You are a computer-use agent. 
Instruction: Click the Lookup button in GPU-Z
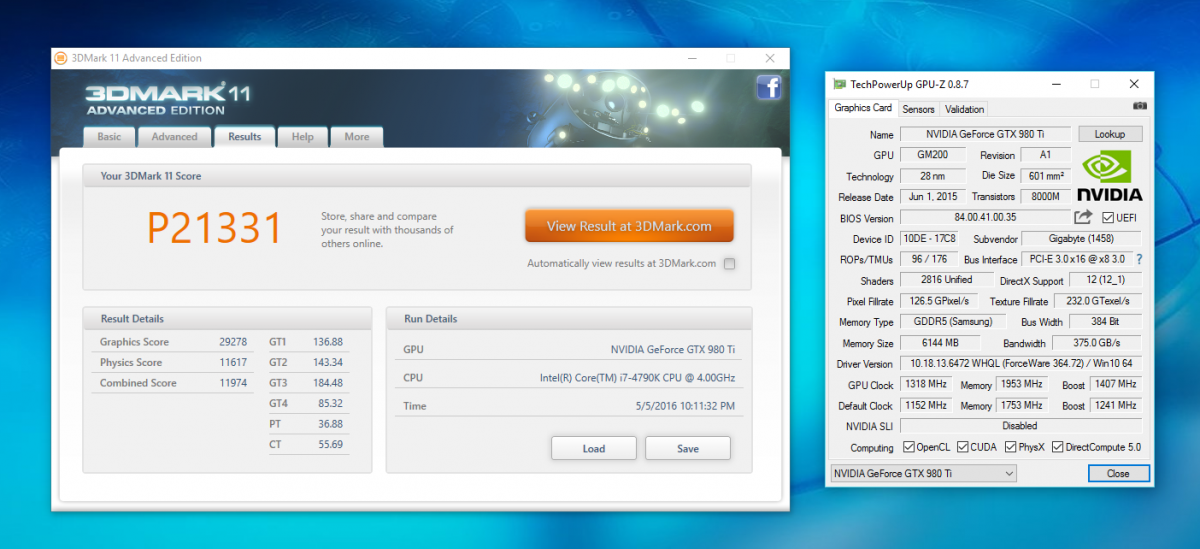[x=1109, y=134]
